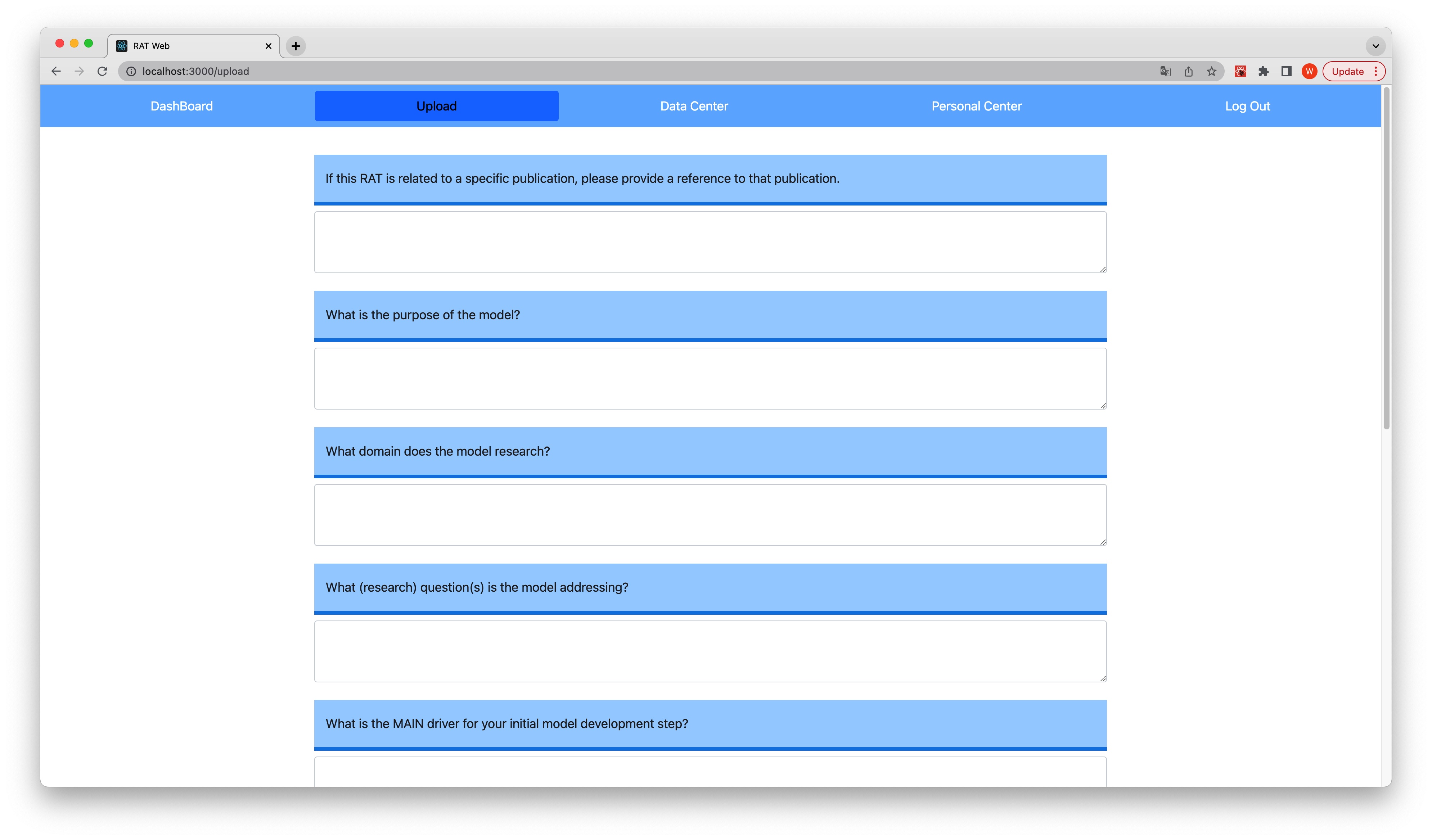Bookmark the page with star icon
Image resolution: width=1432 pixels, height=840 pixels.
tap(1212, 71)
